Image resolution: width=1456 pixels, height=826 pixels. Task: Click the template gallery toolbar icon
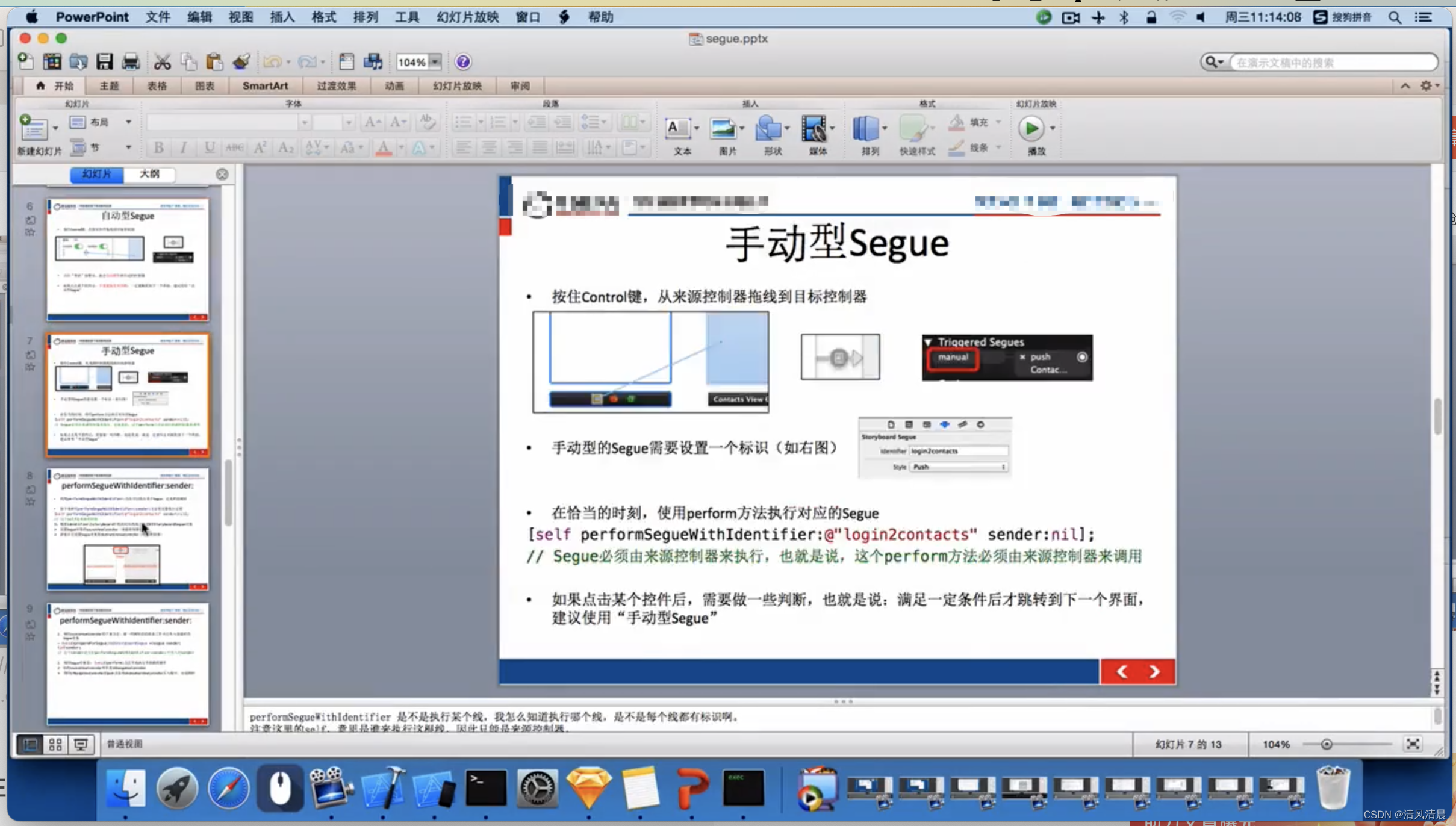(52, 61)
